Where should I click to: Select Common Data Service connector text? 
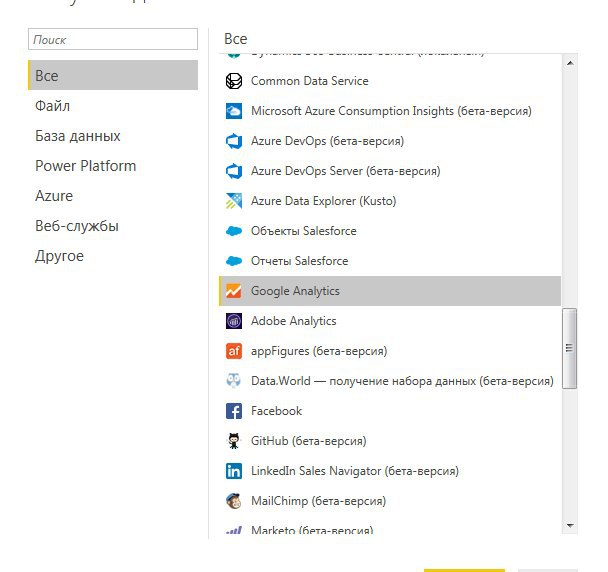309,81
